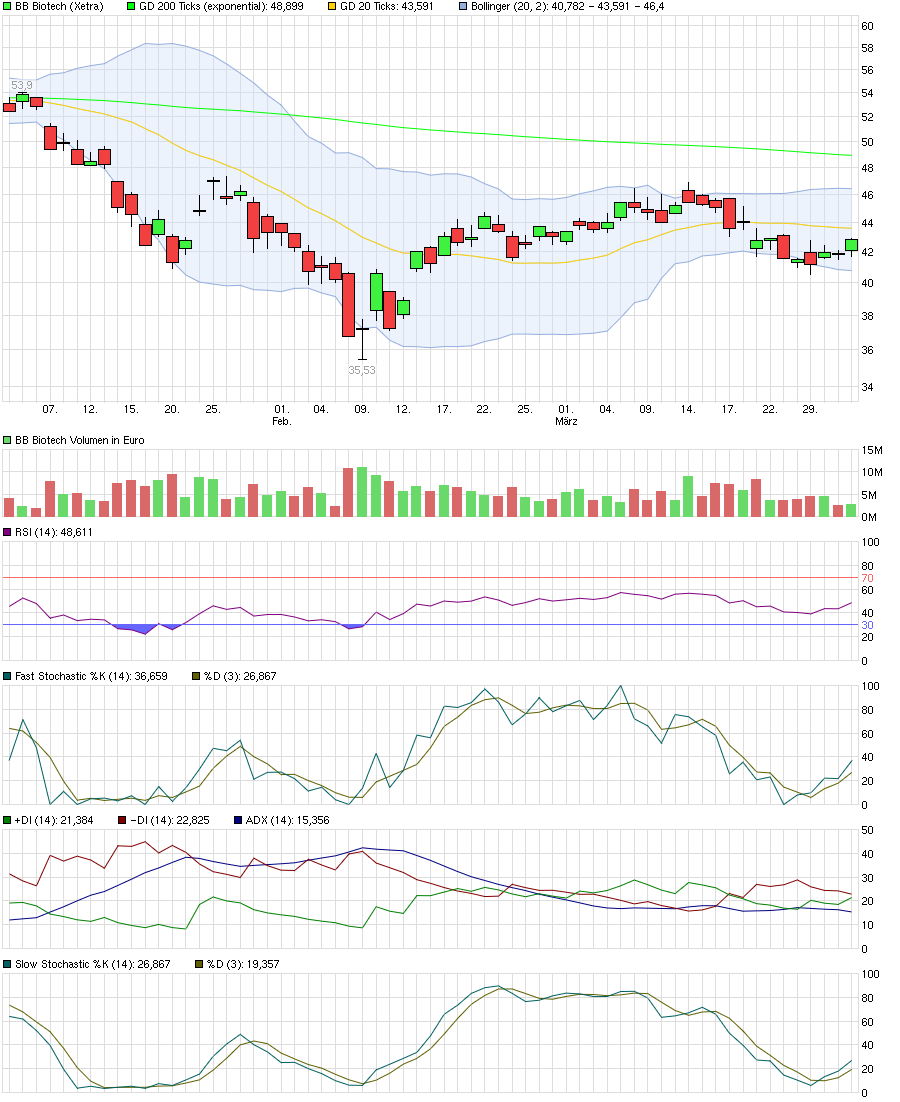
Task: Select the 'BB Biotech (Xetra)' chart title
Action: pyautogui.click(x=59, y=6)
